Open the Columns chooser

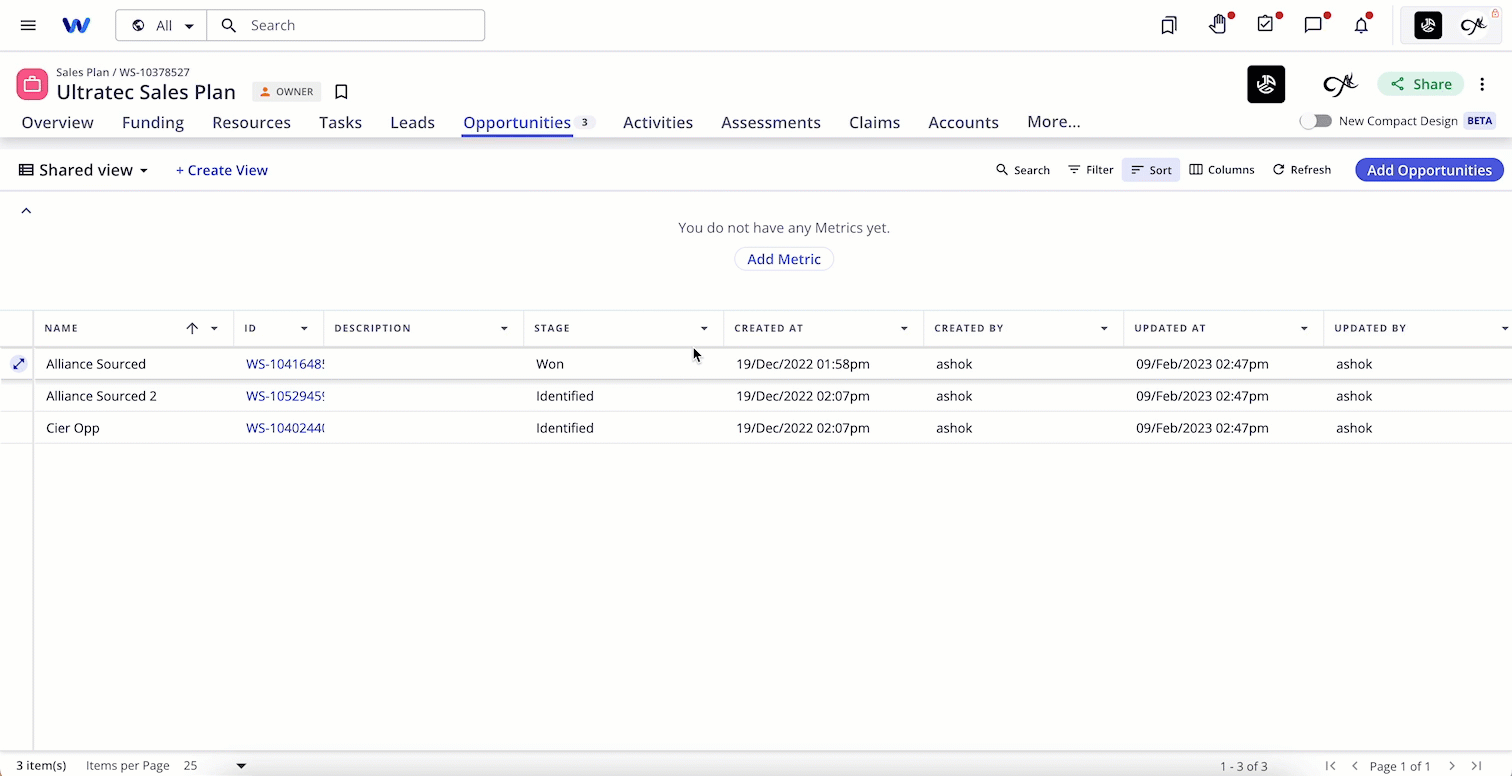tap(1221, 170)
